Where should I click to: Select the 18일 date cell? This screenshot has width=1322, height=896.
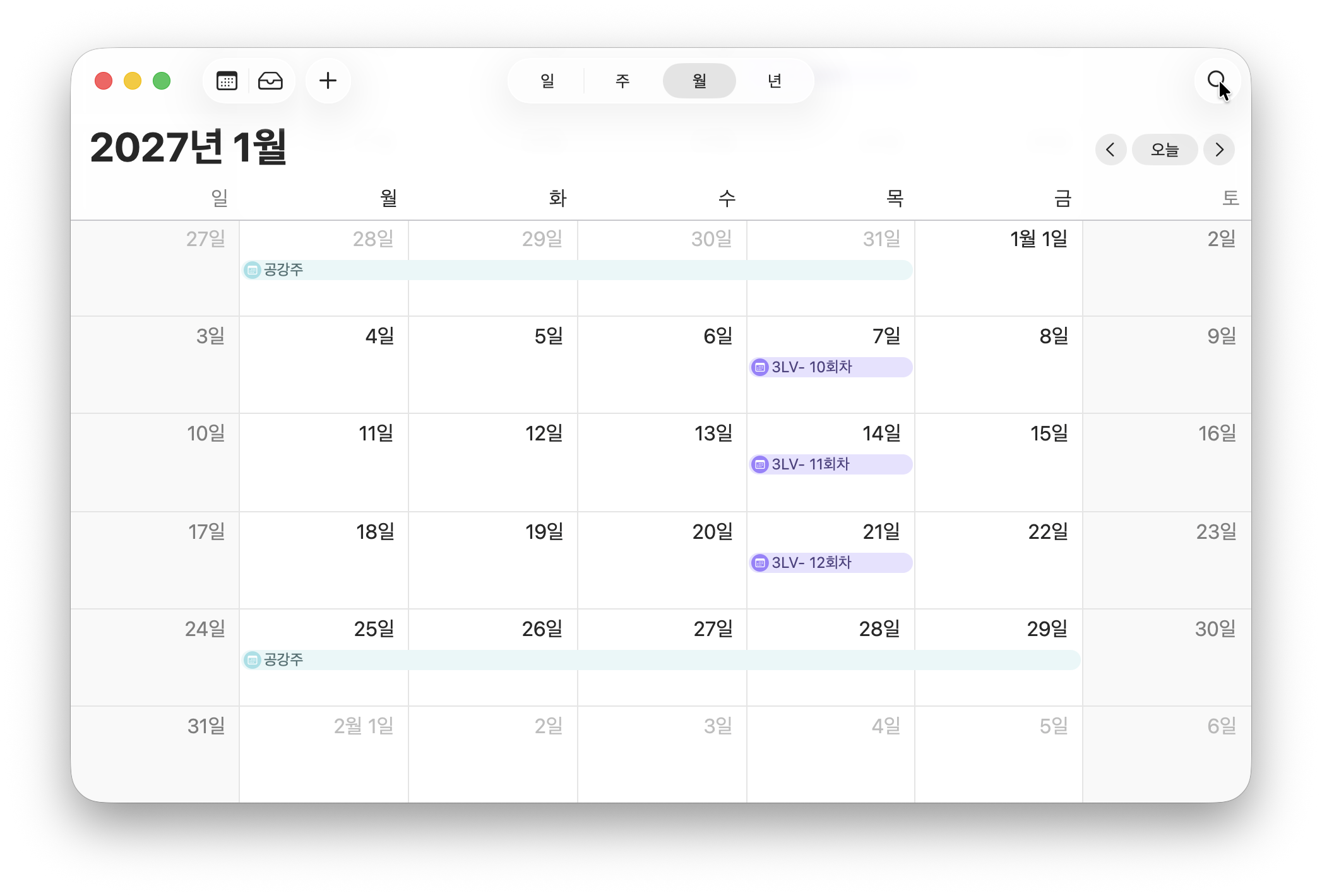click(324, 560)
